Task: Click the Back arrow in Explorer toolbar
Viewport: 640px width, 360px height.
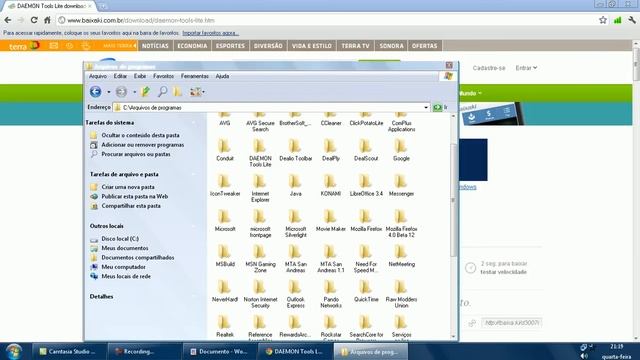Action: tap(96, 92)
